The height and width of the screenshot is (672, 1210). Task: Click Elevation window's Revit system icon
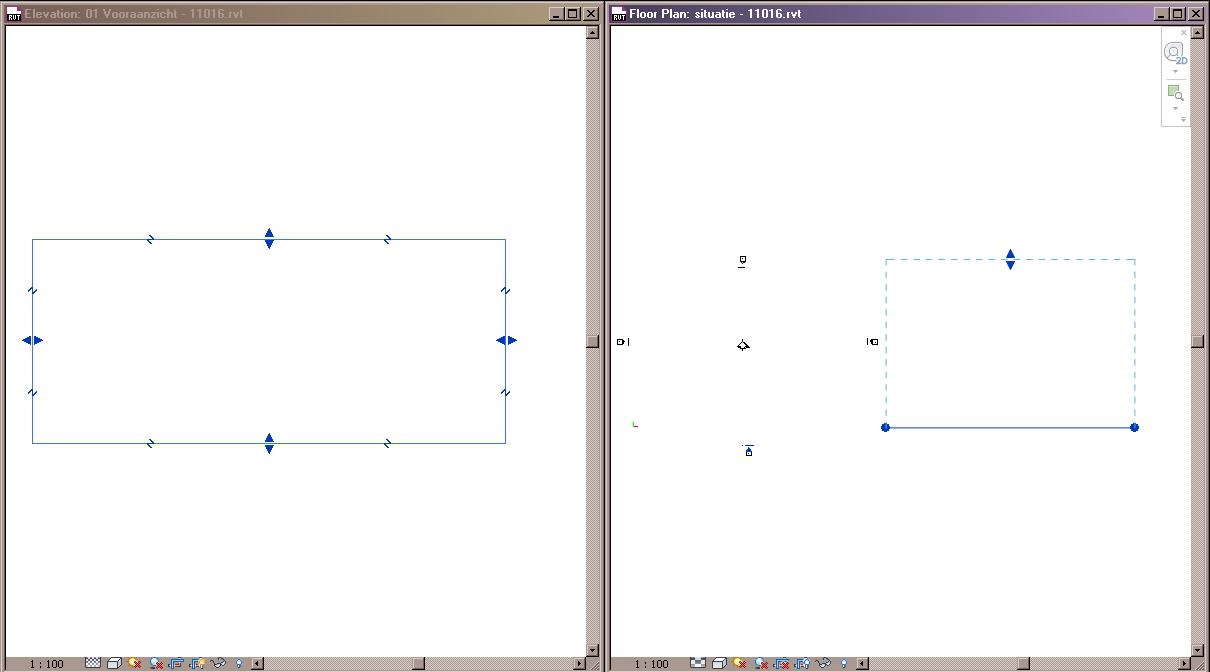pos(14,14)
